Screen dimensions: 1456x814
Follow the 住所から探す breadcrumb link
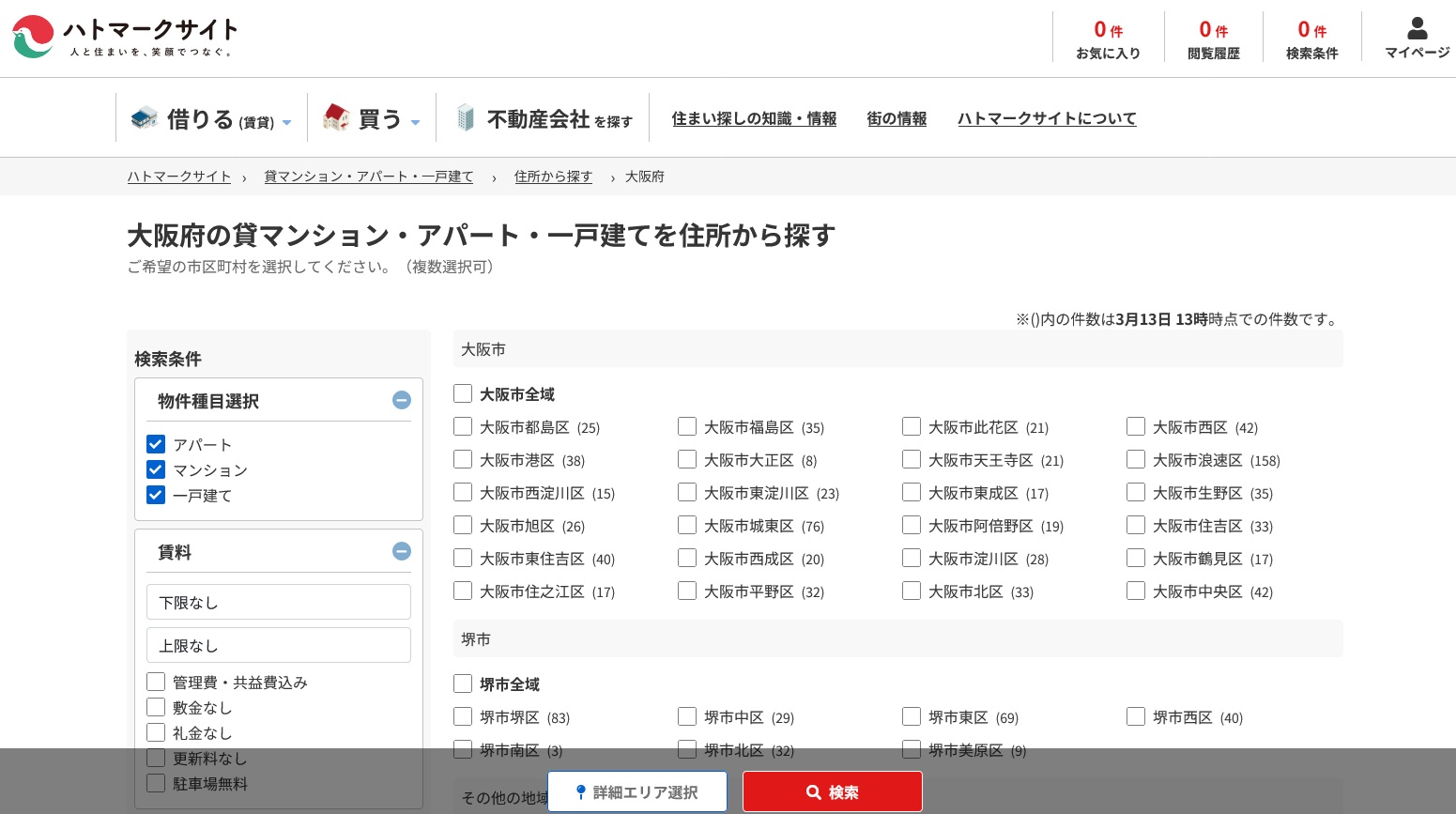(x=553, y=177)
